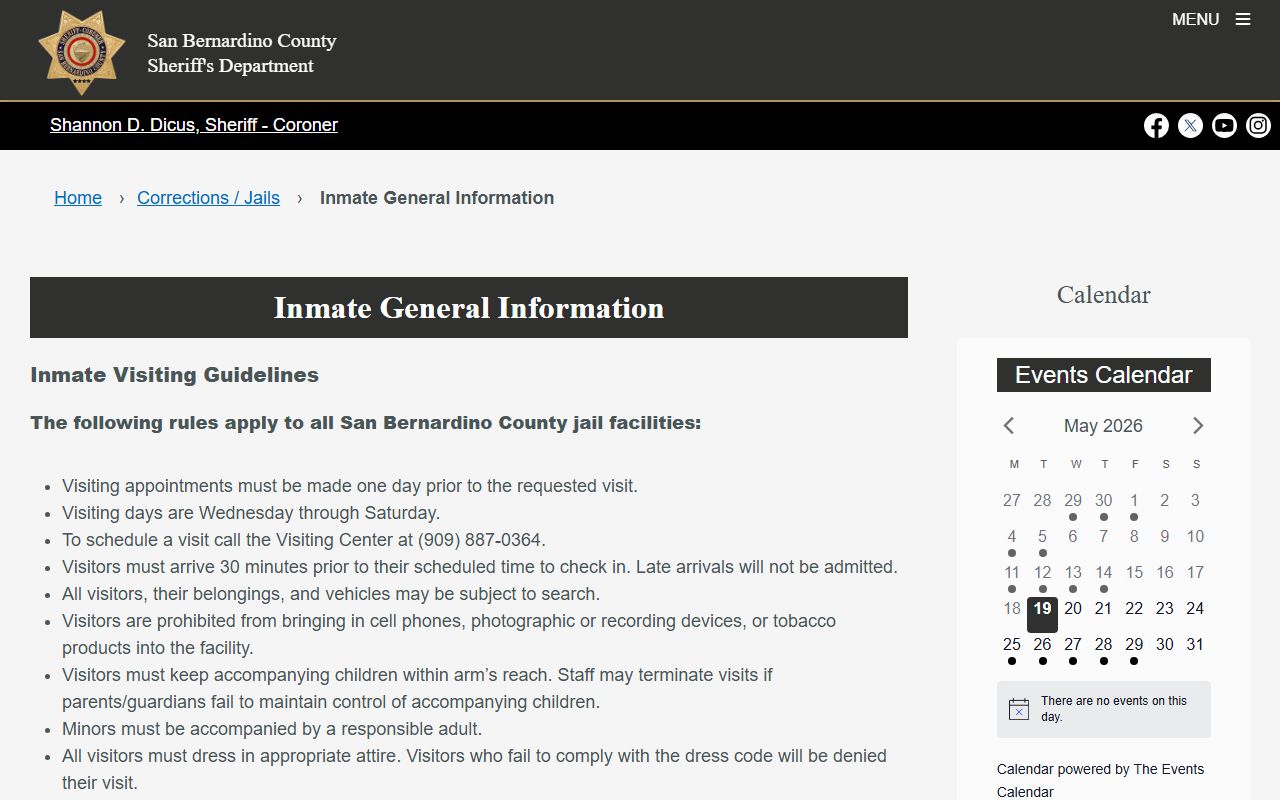Click the Inmate General Information banner heading
This screenshot has height=800, width=1280.
[x=469, y=308]
